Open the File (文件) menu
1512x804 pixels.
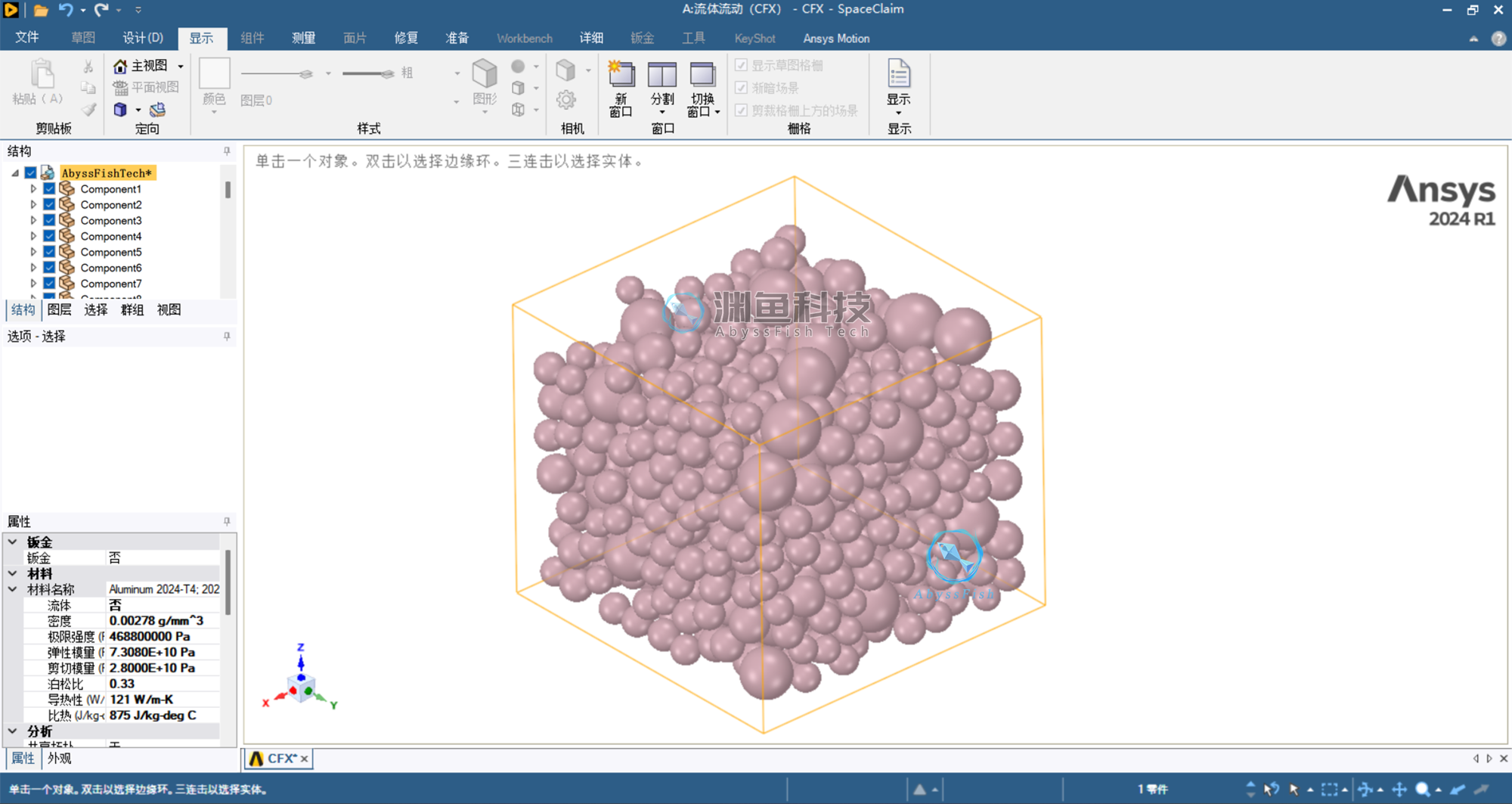tap(27, 37)
